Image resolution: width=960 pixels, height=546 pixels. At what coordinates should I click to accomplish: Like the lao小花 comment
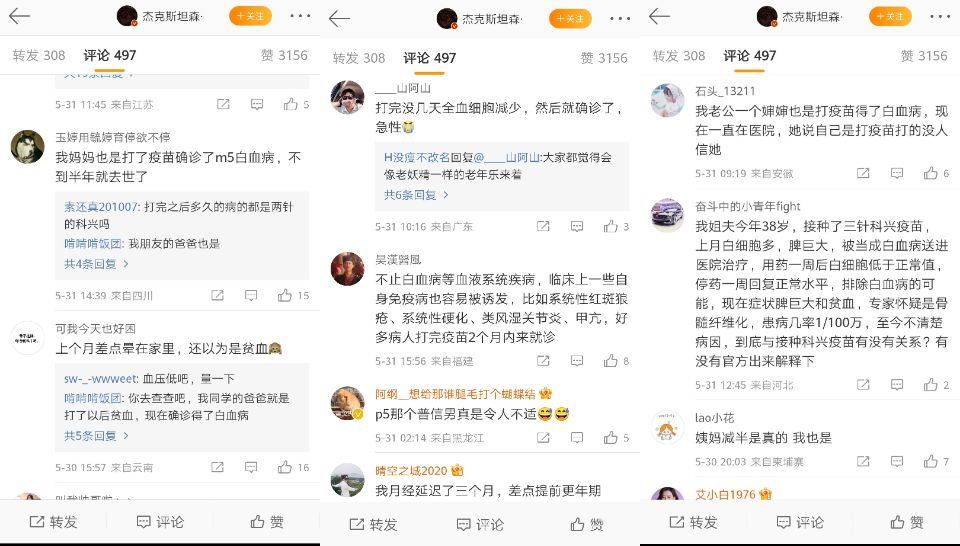tap(937, 462)
